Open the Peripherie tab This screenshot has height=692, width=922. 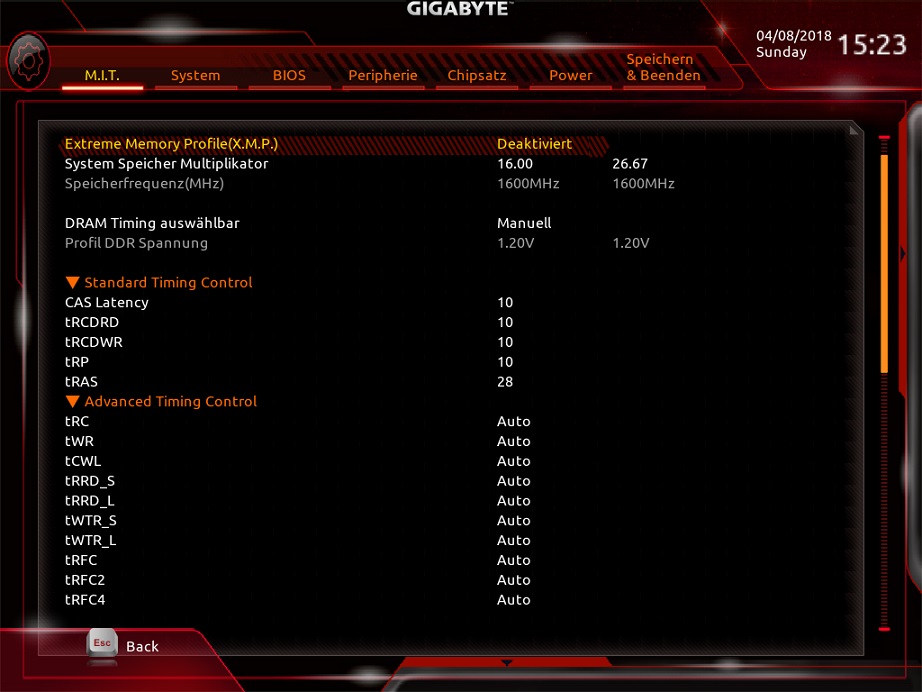pyautogui.click(x=383, y=75)
